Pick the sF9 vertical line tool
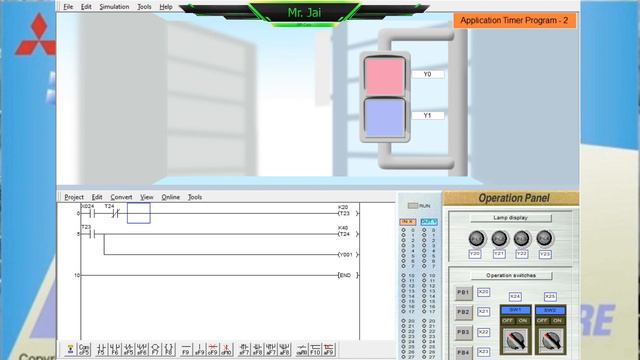The width and height of the screenshot is (640, 360). pyautogui.click(x=200, y=349)
